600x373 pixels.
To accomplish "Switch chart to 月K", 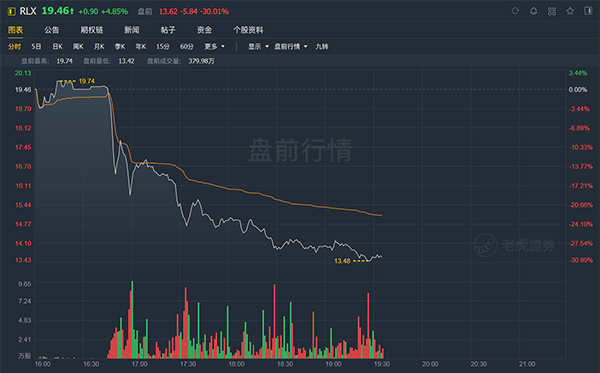I will pyautogui.click(x=99, y=47).
